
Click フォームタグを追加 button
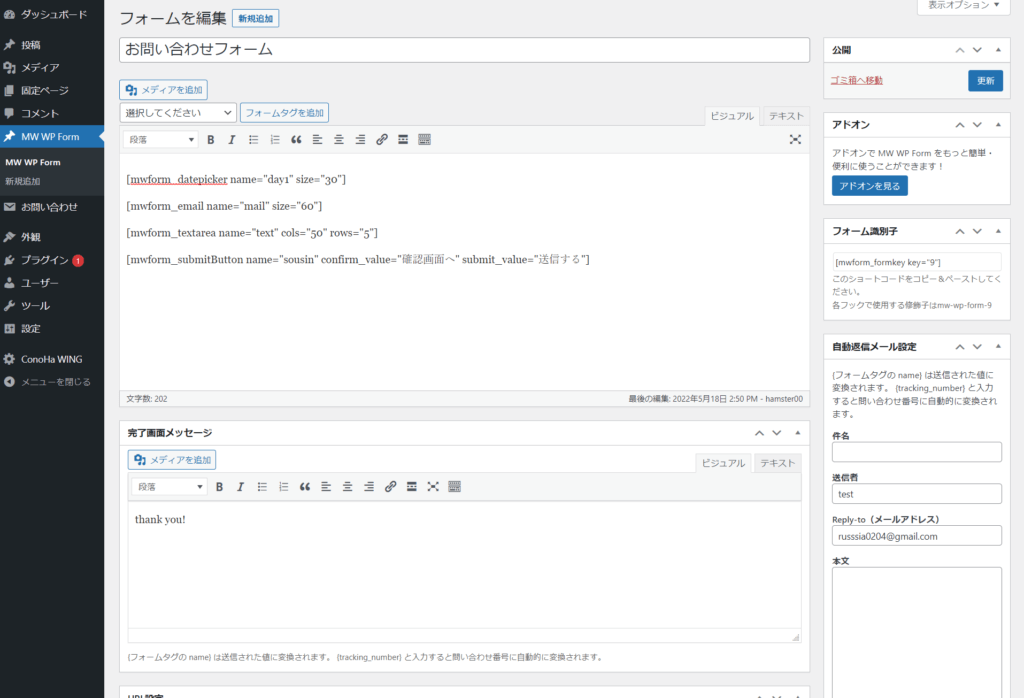click(284, 113)
